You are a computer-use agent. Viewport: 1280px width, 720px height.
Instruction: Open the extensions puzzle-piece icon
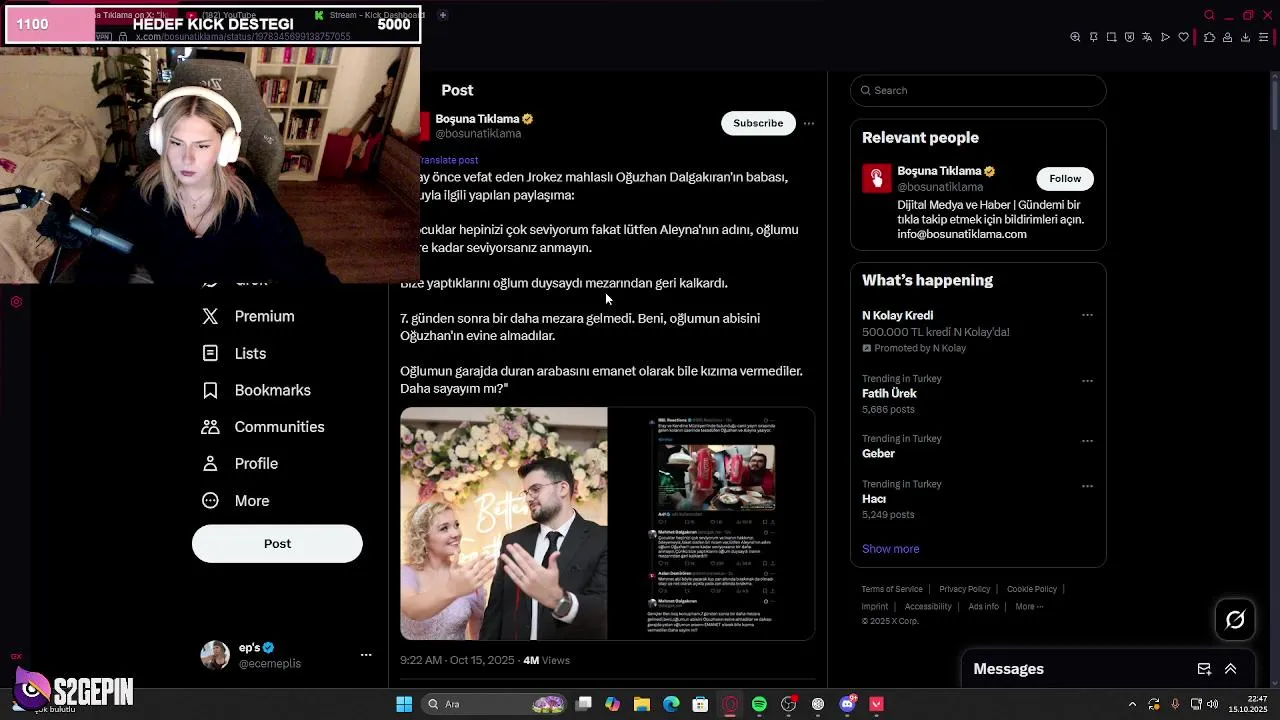(1209, 37)
